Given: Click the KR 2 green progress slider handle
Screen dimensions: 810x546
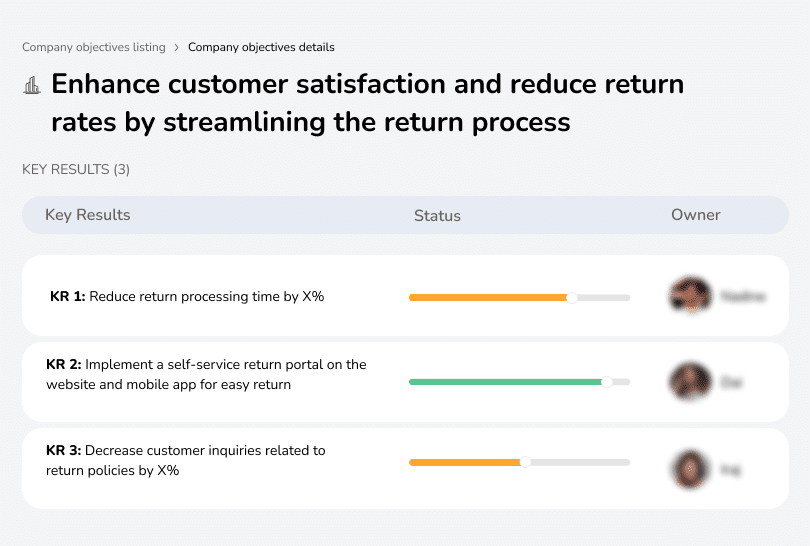Looking at the screenshot, I should [x=606, y=382].
